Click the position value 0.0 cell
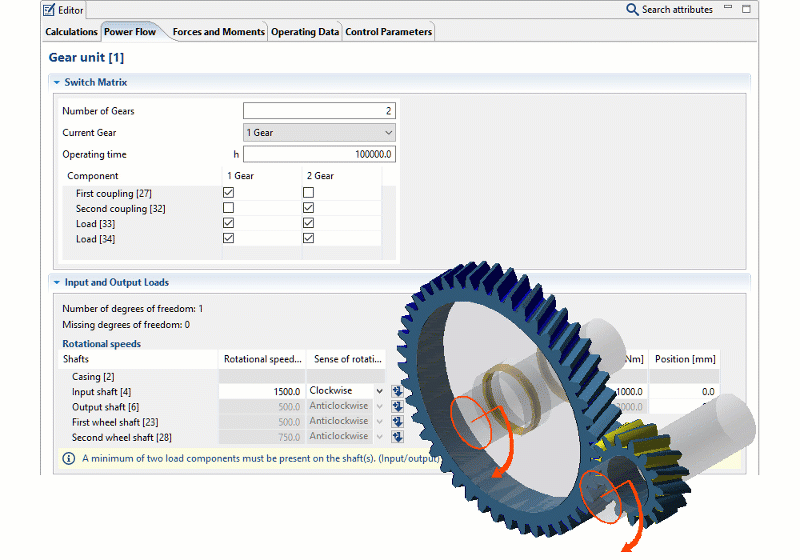Image resolution: width=800 pixels, height=560 pixels. [684, 392]
